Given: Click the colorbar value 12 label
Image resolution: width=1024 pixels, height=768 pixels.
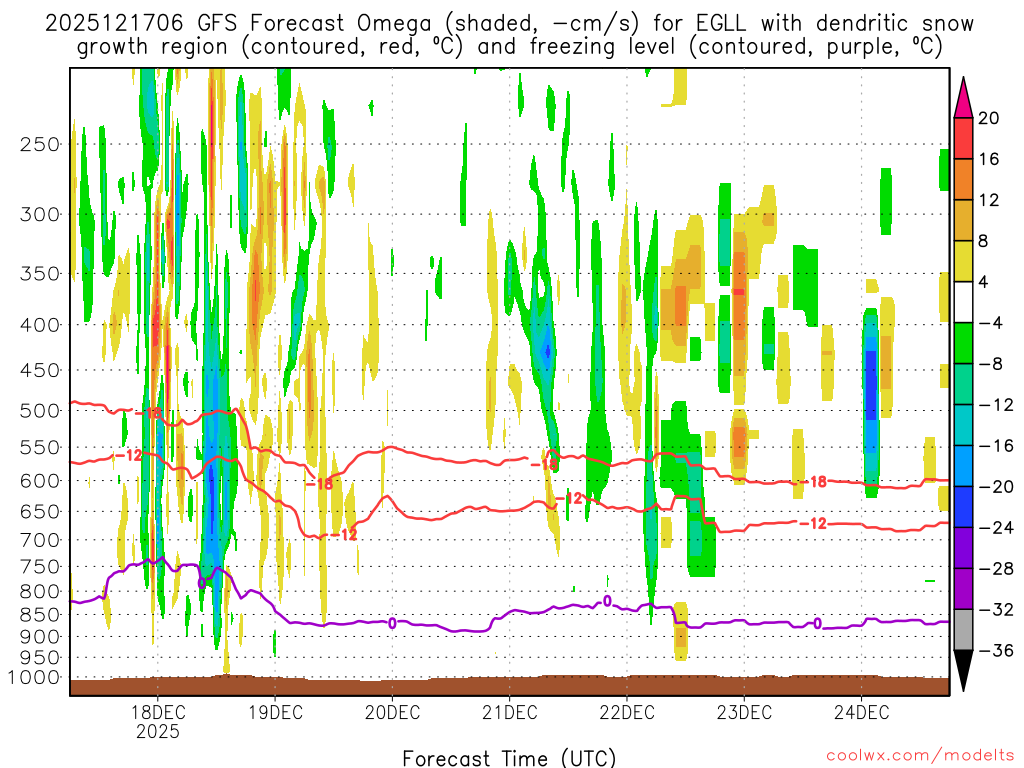Looking at the screenshot, I should (x=989, y=200).
